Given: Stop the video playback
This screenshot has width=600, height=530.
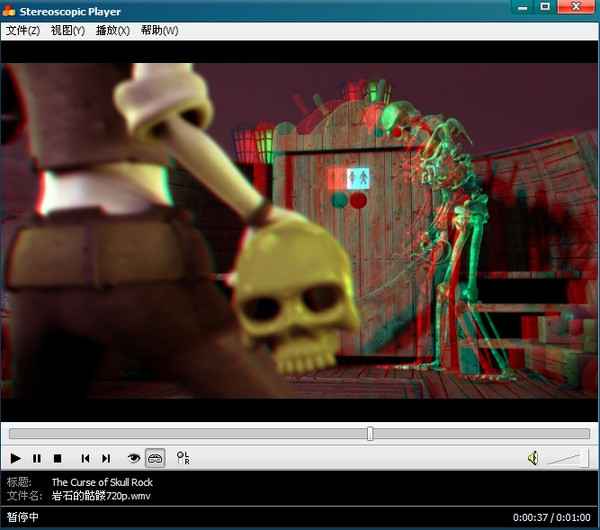Looking at the screenshot, I should point(57,458).
